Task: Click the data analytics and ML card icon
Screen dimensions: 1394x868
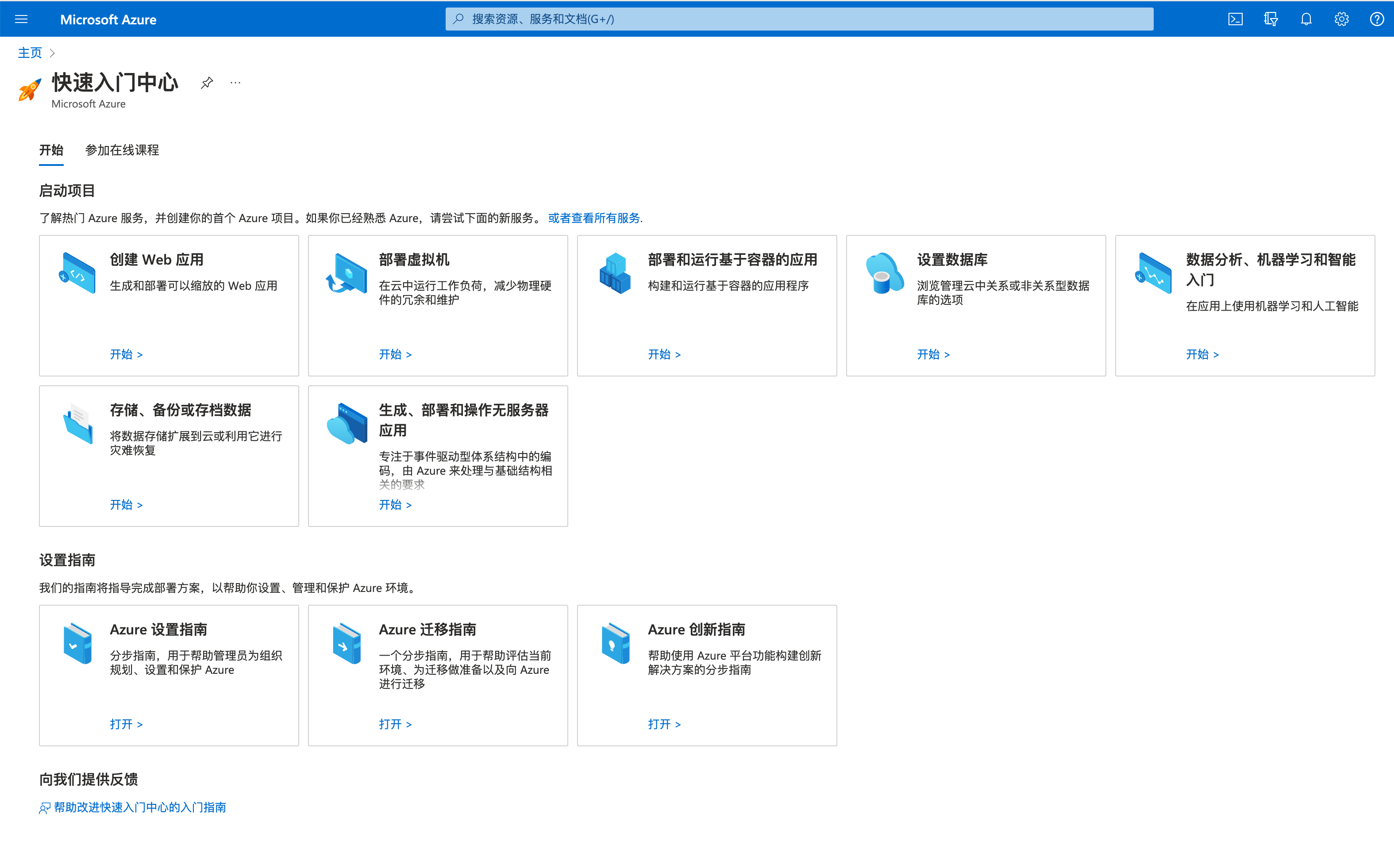Action: tap(1153, 273)
